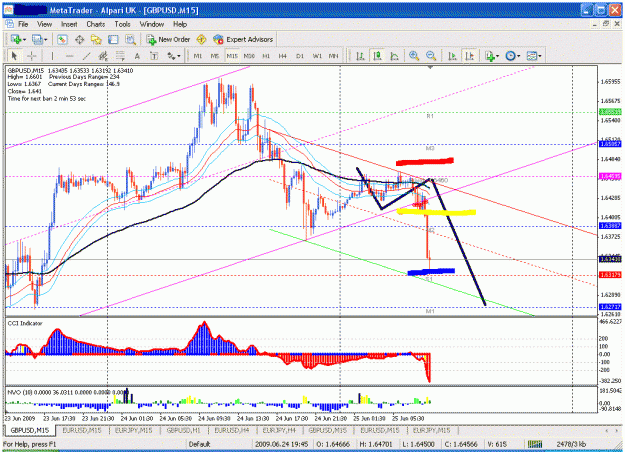Click the New Order button

coord(168,39)
